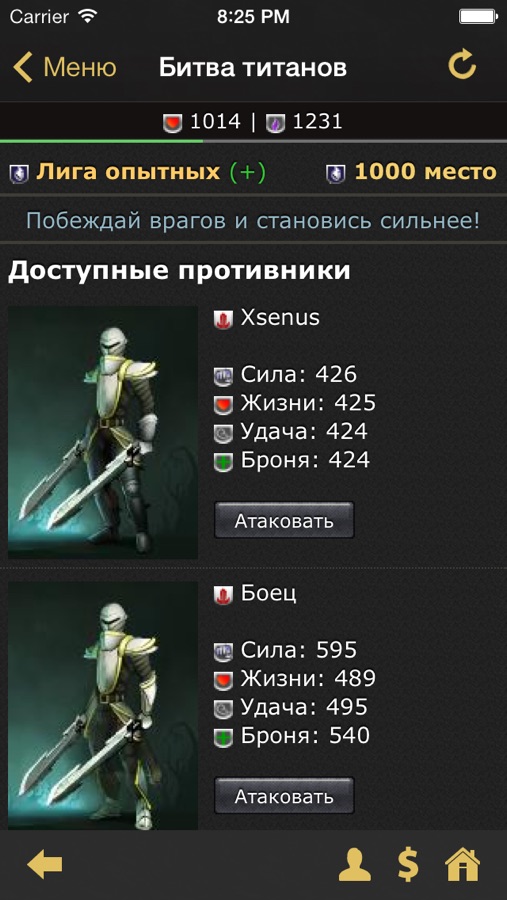This screenshot has width=507, height=900.
Task: Open Xsenus knight avatar image
Action: [x=103, y=432]
